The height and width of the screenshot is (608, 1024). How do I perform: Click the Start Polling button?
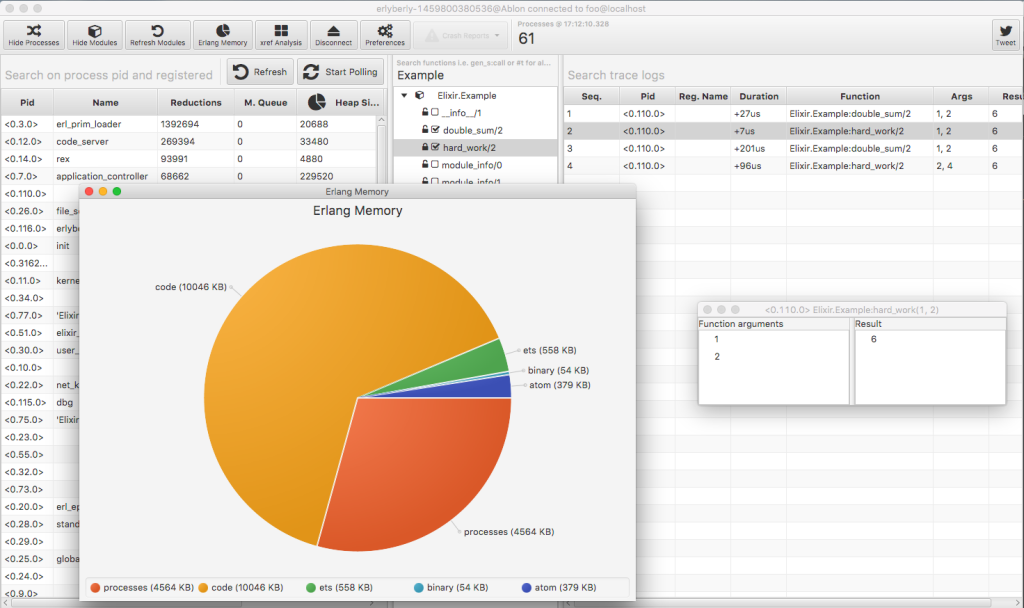339,72
